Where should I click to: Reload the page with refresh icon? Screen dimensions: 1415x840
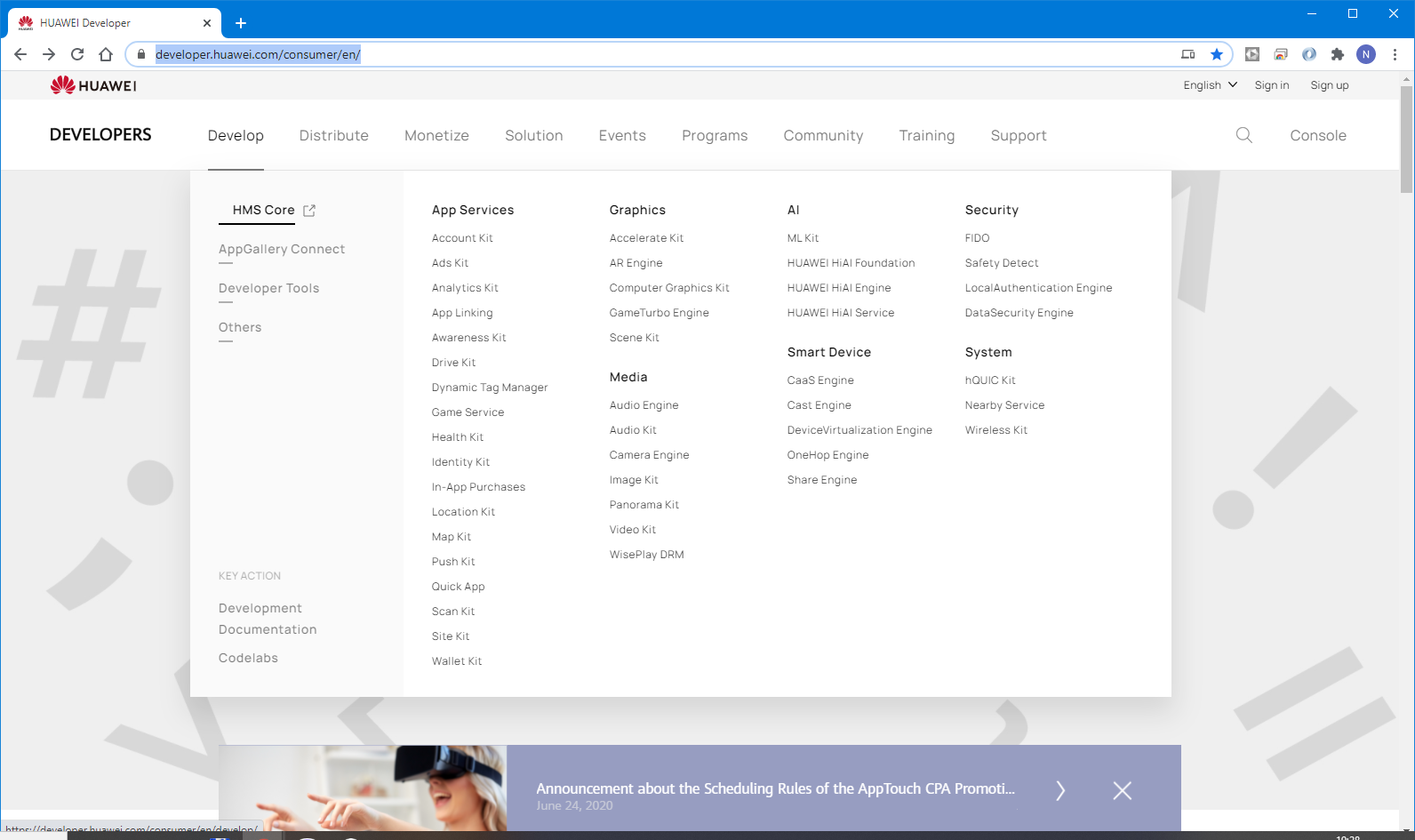point(77,54)
